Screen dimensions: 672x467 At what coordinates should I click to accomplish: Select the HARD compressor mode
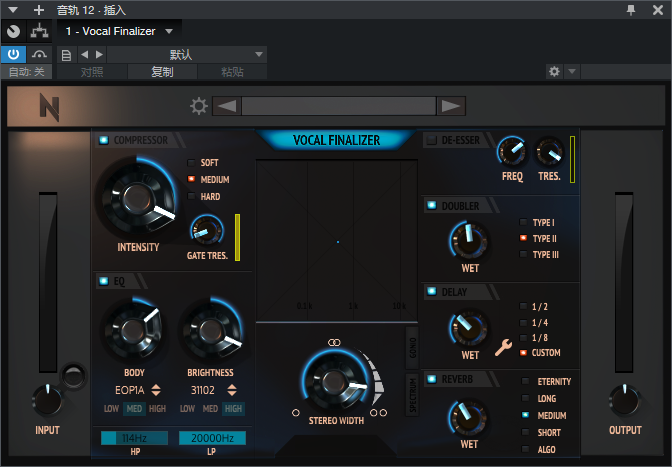(192, 197)
